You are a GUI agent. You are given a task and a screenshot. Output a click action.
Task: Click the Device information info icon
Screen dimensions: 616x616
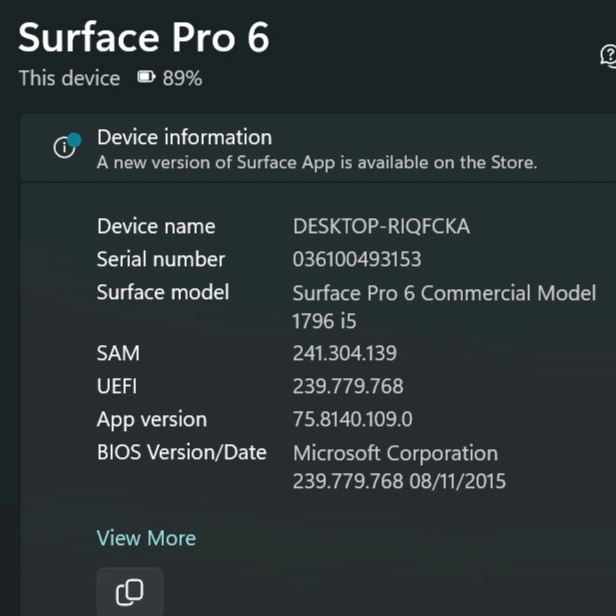coord(66,146)
